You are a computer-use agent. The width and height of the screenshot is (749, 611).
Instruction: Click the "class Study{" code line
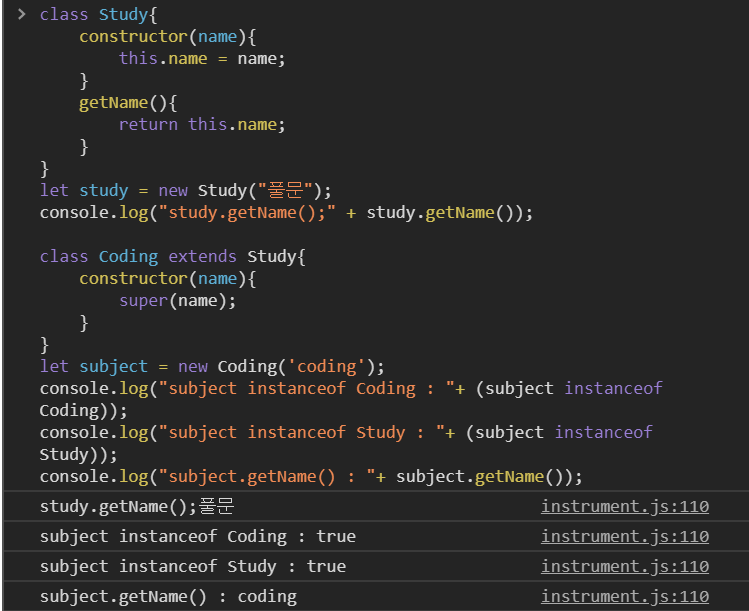coord(98,14)
